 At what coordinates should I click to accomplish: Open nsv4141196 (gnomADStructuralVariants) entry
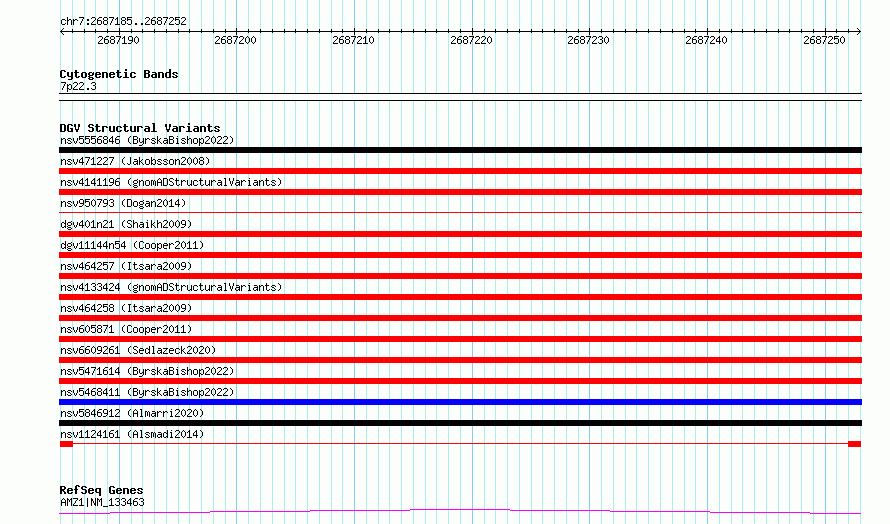[x=171, y=182]
